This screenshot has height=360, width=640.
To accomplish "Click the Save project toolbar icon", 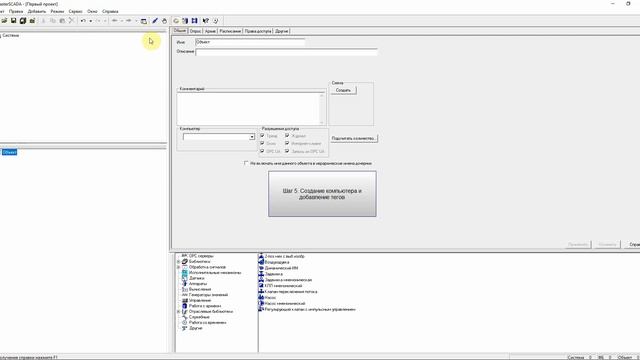I will (x=13, y=21).
